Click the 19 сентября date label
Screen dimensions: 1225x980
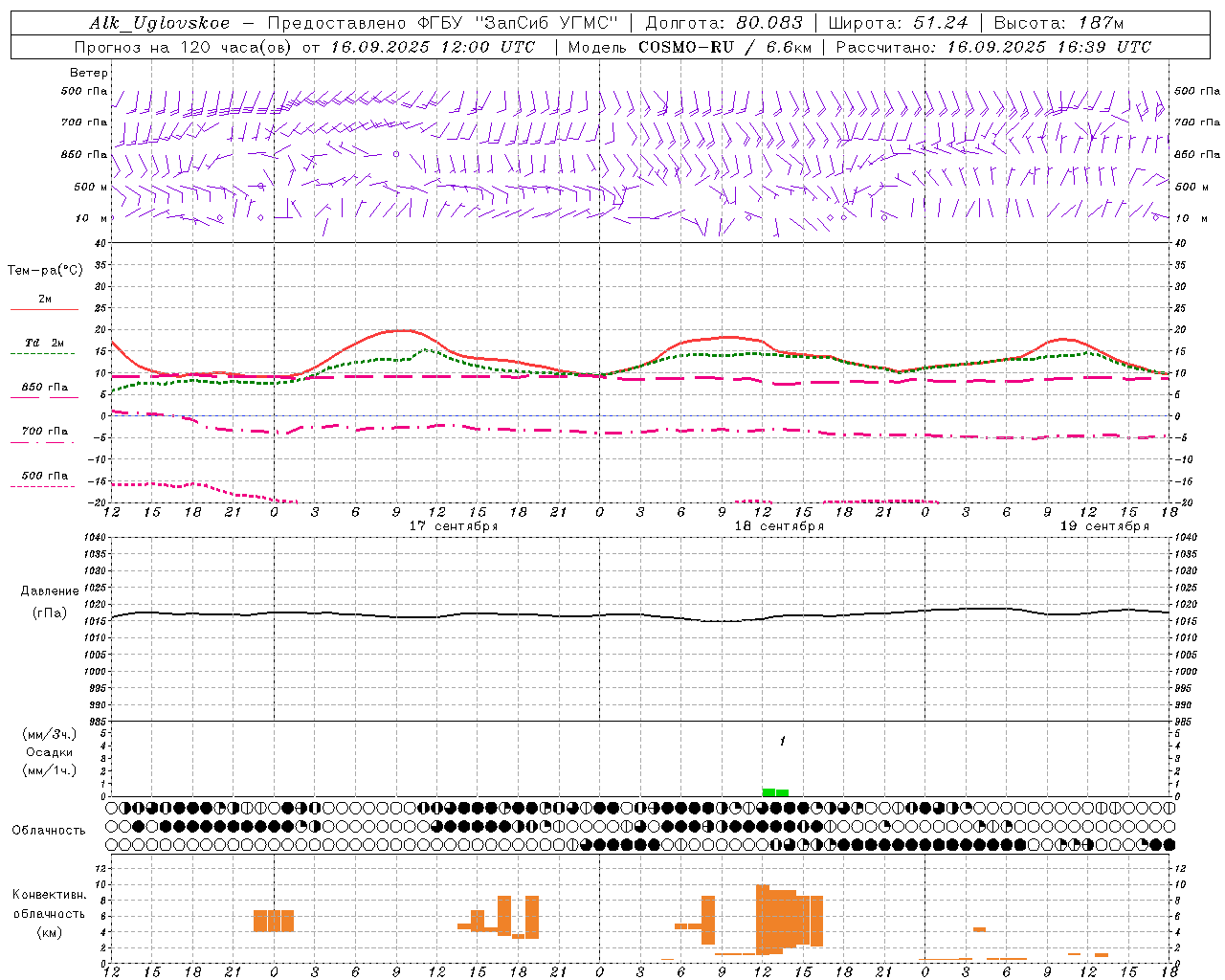[x=1104, y=526]
